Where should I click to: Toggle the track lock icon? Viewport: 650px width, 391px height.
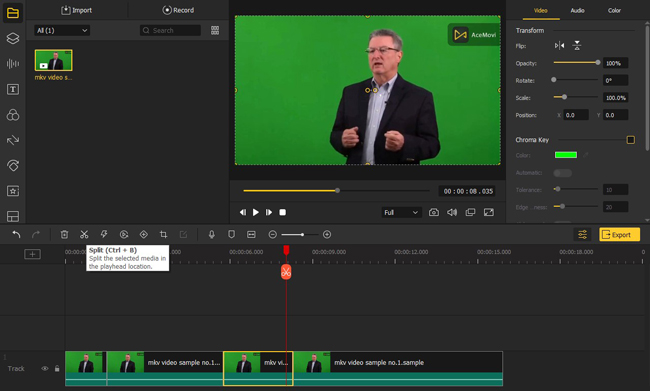click(57, 368)
